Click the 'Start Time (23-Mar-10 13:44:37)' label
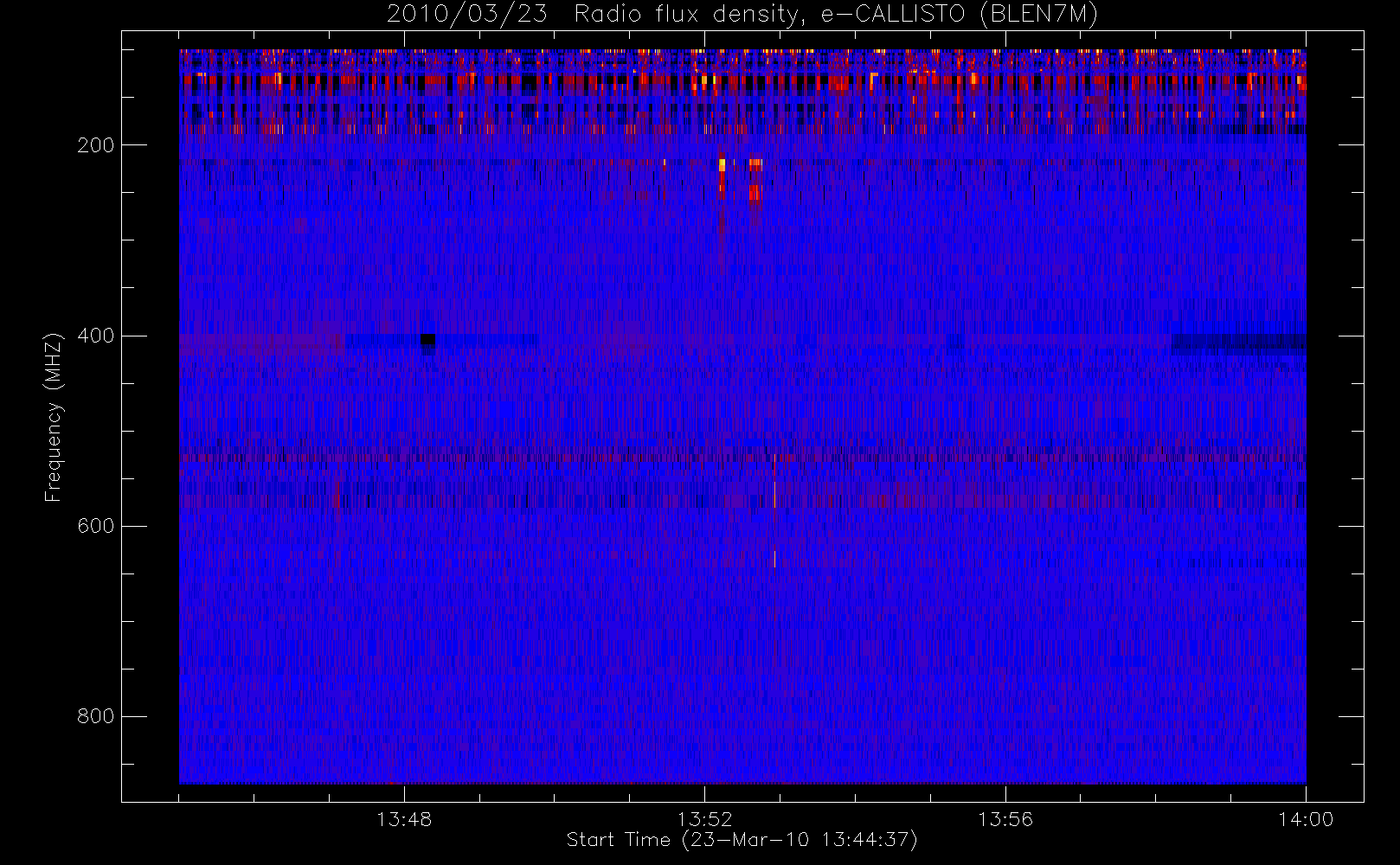1400x865 pixels. click(x=742, y=840)
